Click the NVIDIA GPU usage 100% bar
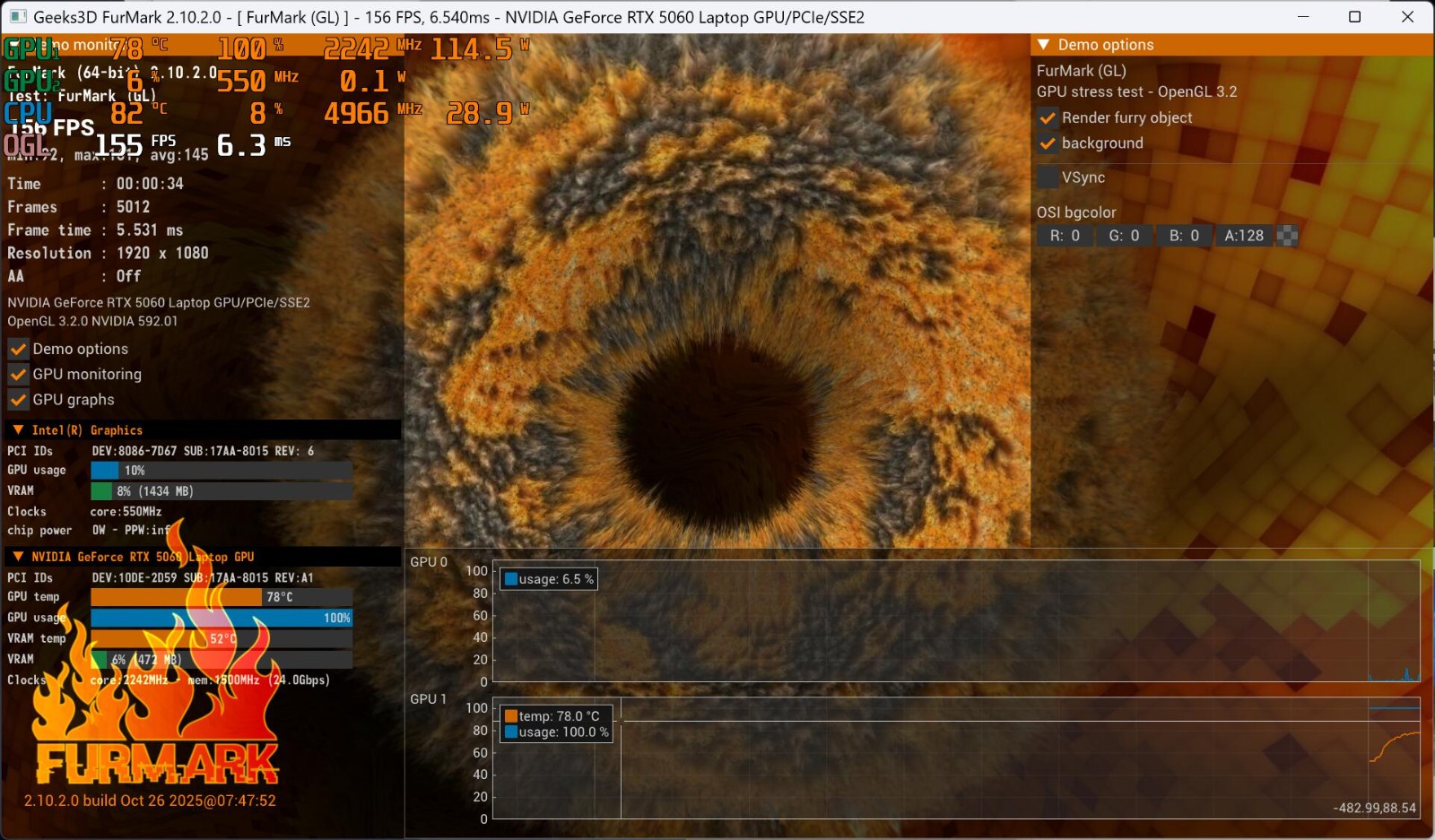The height and width of the screenshot is (840, 1435). [222, 618]
